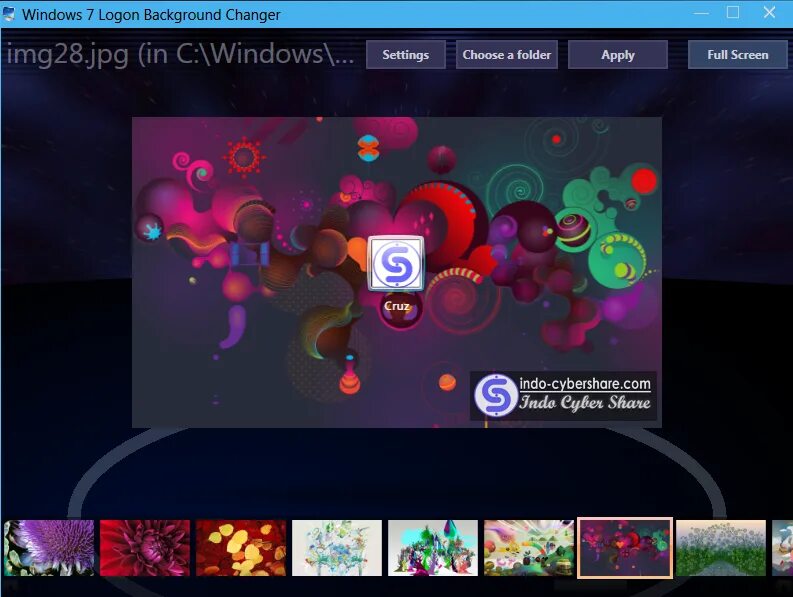Click the Choose a folder button
793x597 pixels.
click(507, 55)
